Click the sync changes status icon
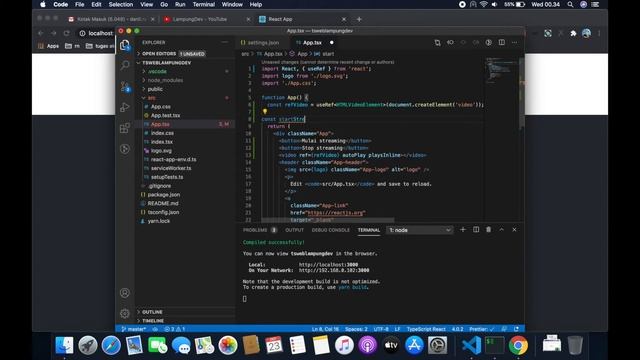 pos(155,329)
